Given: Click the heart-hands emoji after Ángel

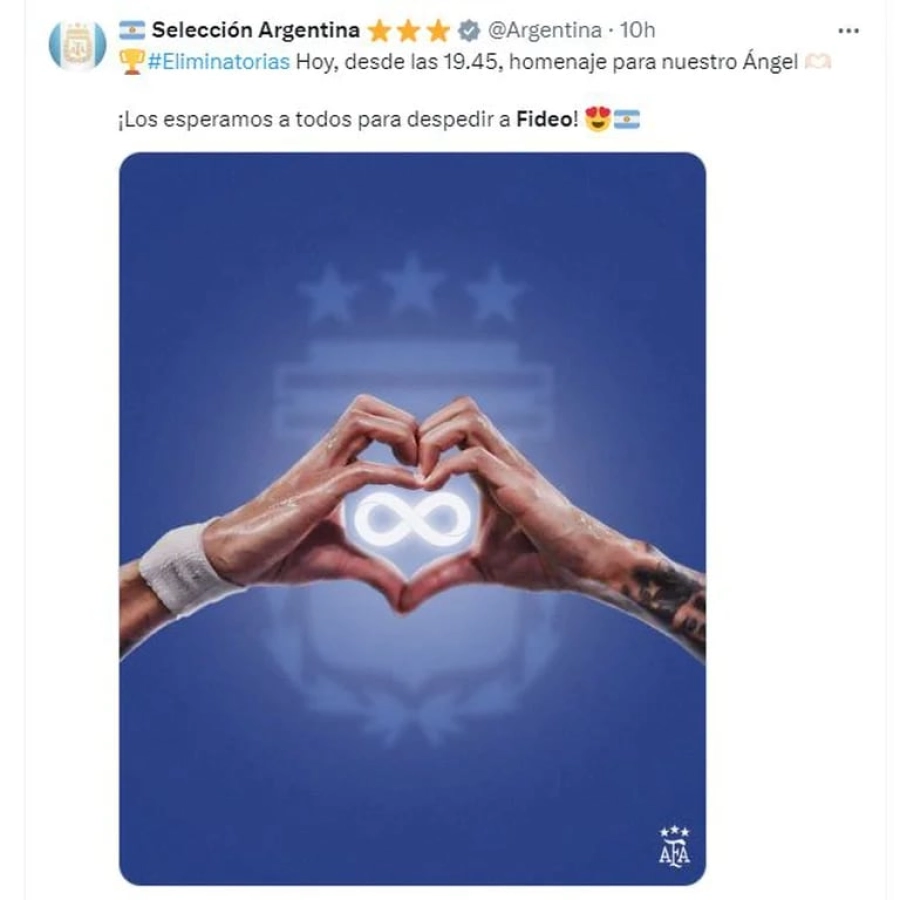Looking at the screenshot, I should coord(818,61).
